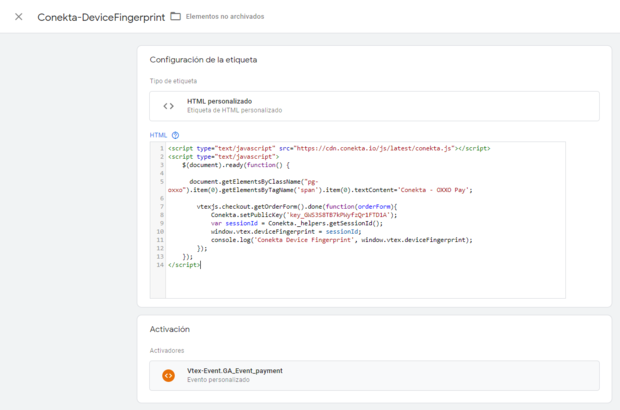Open the HTML help question mark icon
620x410 pixels.
pyautogui.click(x=175, y=135)
